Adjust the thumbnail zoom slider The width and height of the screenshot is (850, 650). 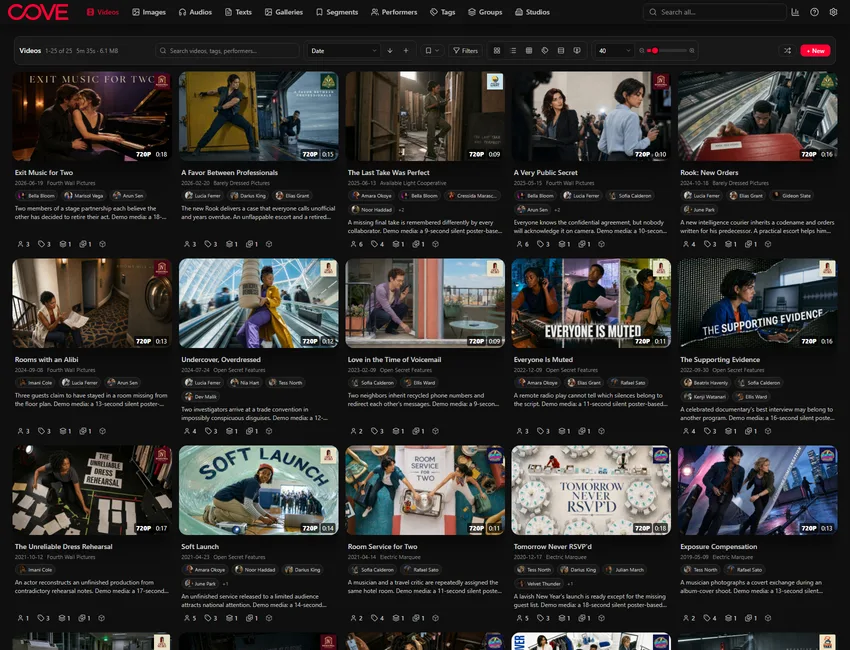click(667, 50)
